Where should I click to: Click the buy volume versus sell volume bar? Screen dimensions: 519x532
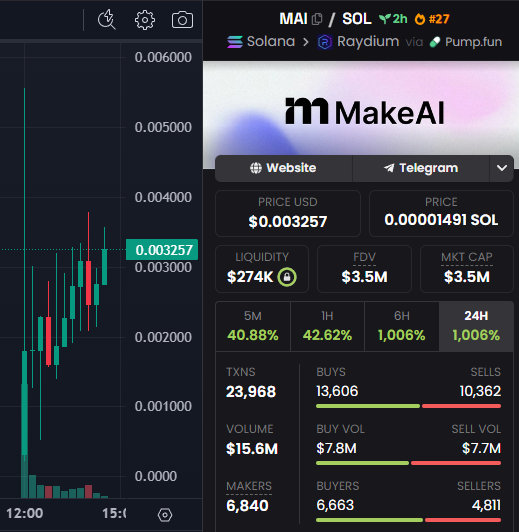pyautogui.click(x=408, y=463)
